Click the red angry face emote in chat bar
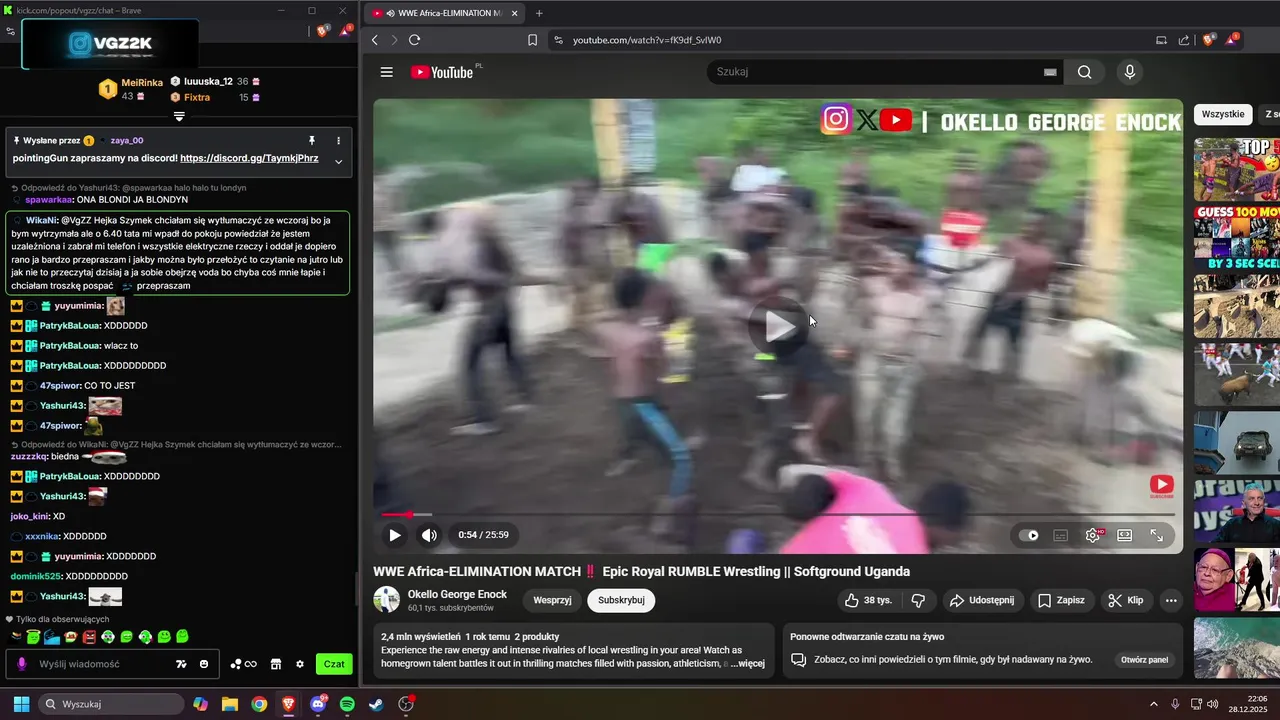This screenshot has width=1280, height=720. (x=89, y=637)
